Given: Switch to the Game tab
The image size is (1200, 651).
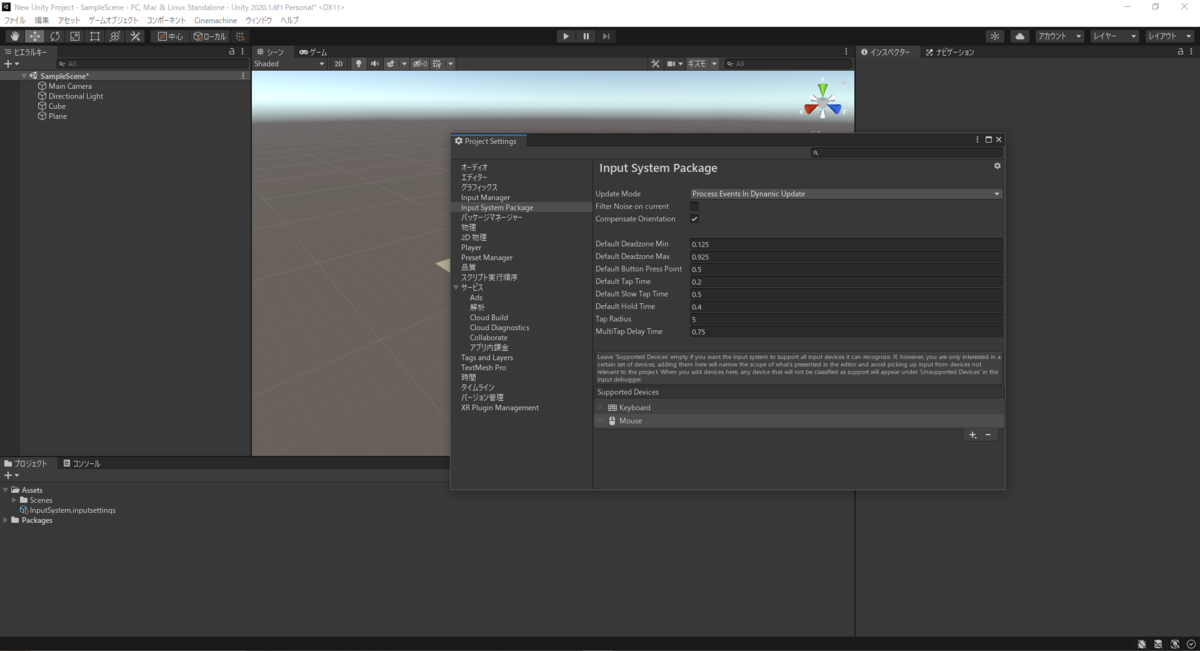Looking at the screenshot, I should 313,52.
